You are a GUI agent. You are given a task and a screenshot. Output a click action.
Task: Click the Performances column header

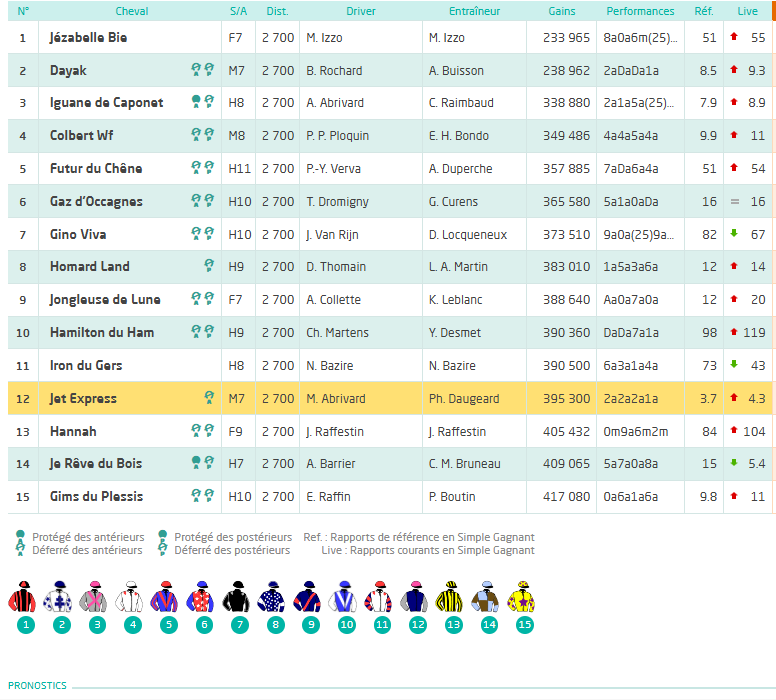[640, 11]
